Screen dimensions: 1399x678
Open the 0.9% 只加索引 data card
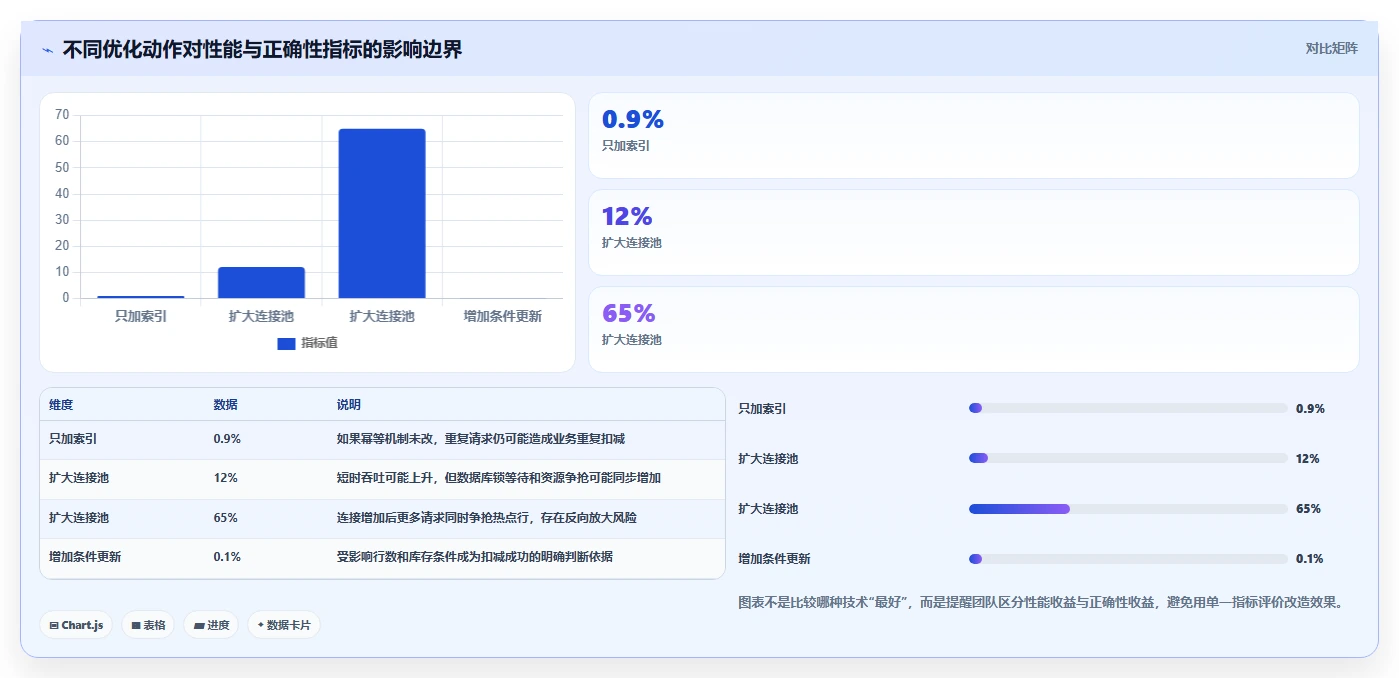[974, 136]
